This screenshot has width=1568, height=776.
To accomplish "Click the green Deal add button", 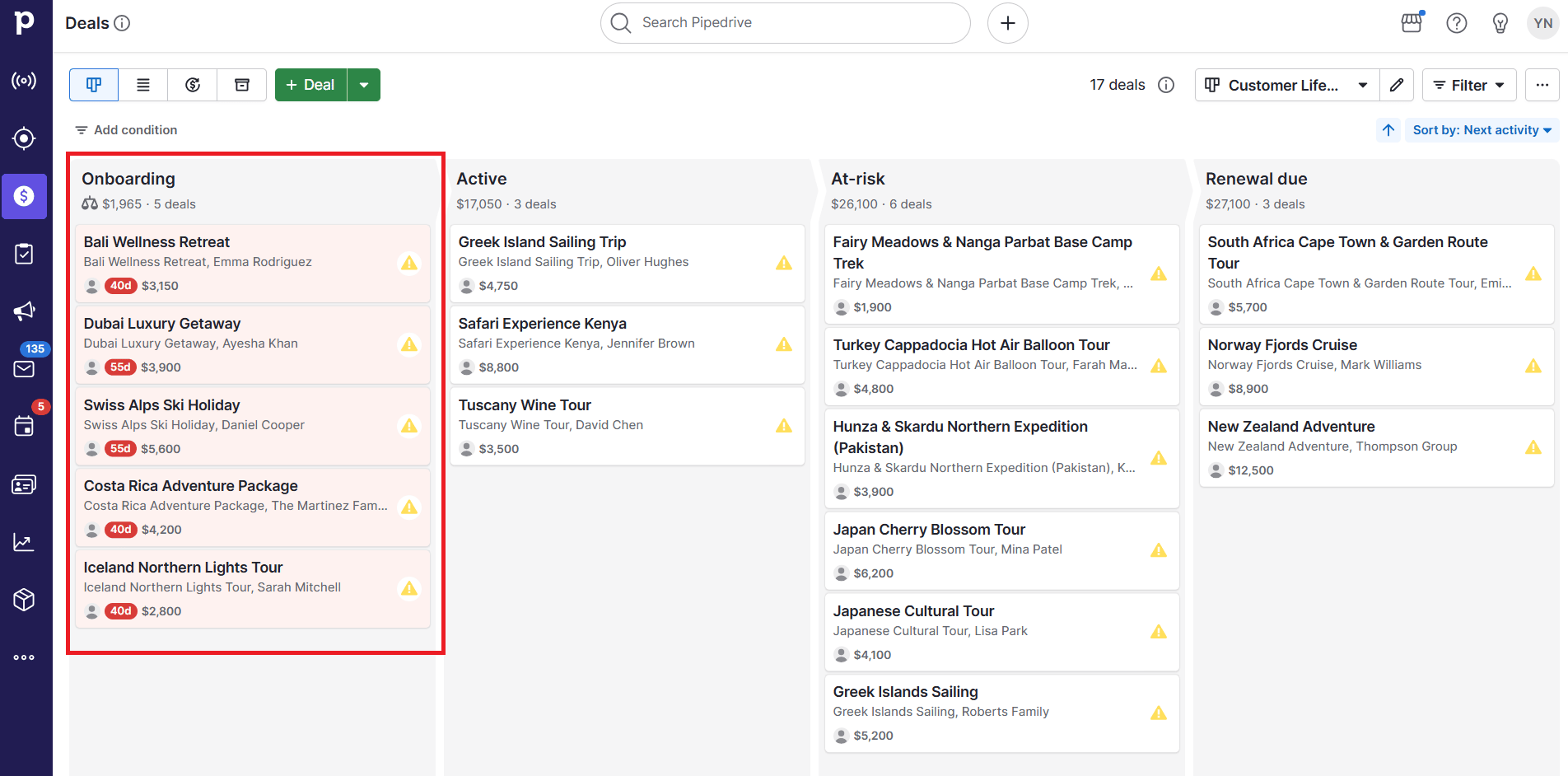I will pos(311,85).
